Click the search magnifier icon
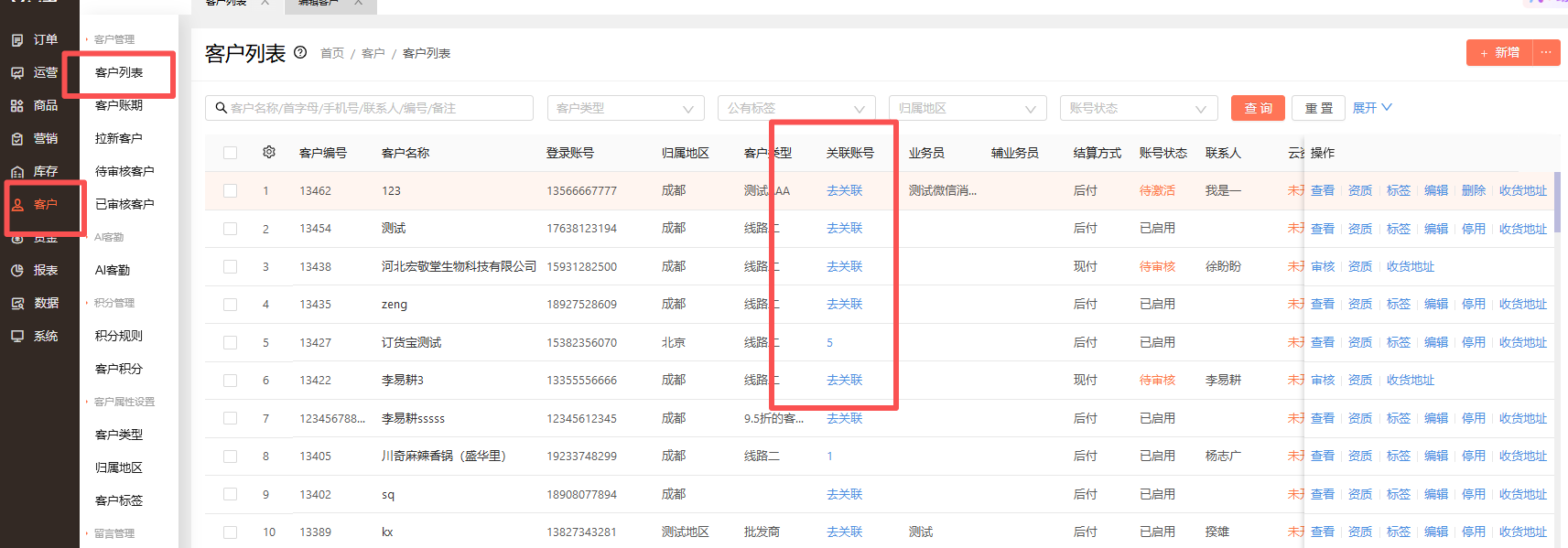 222,108
